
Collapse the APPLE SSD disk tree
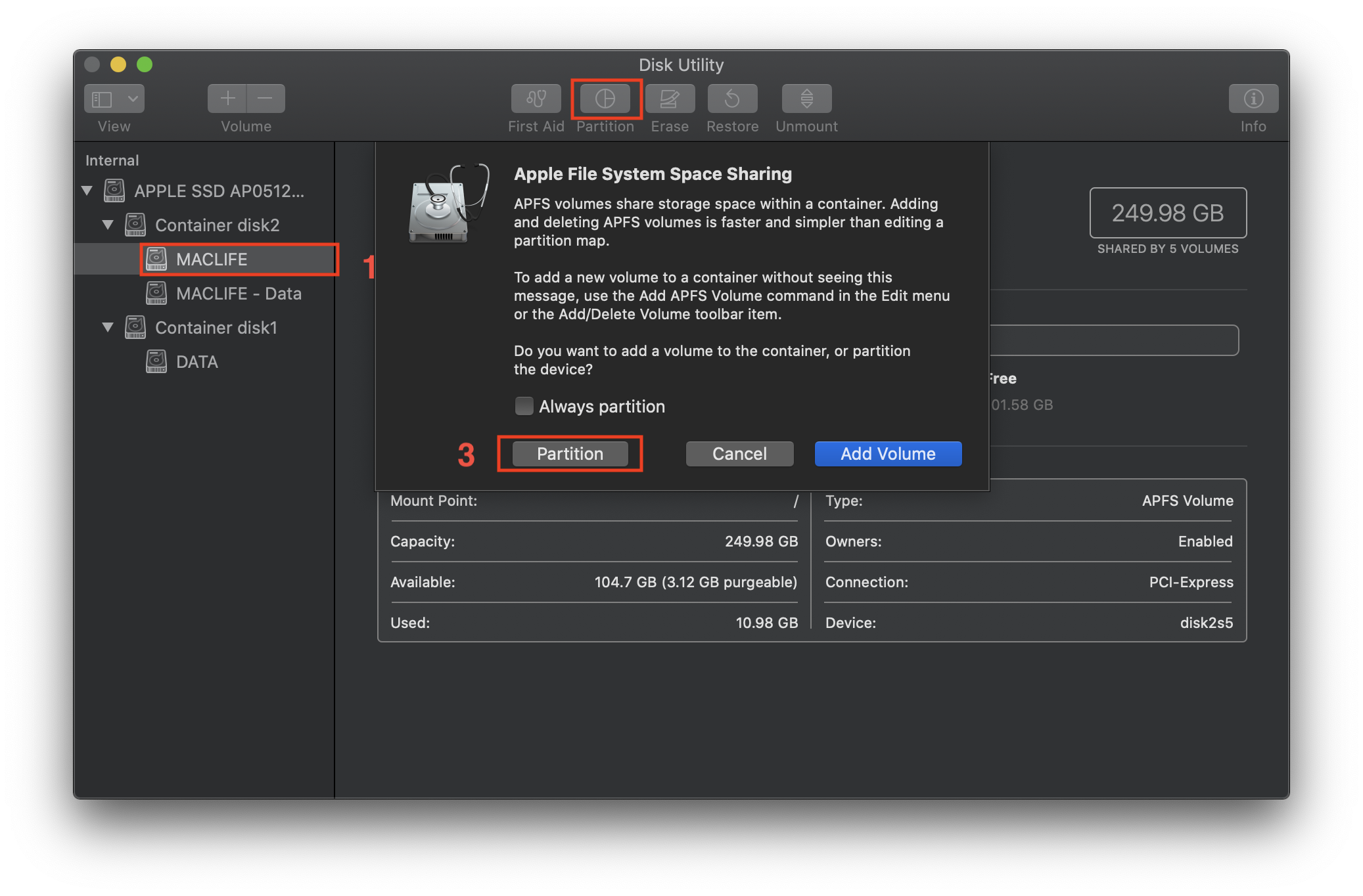click(87, 191)
